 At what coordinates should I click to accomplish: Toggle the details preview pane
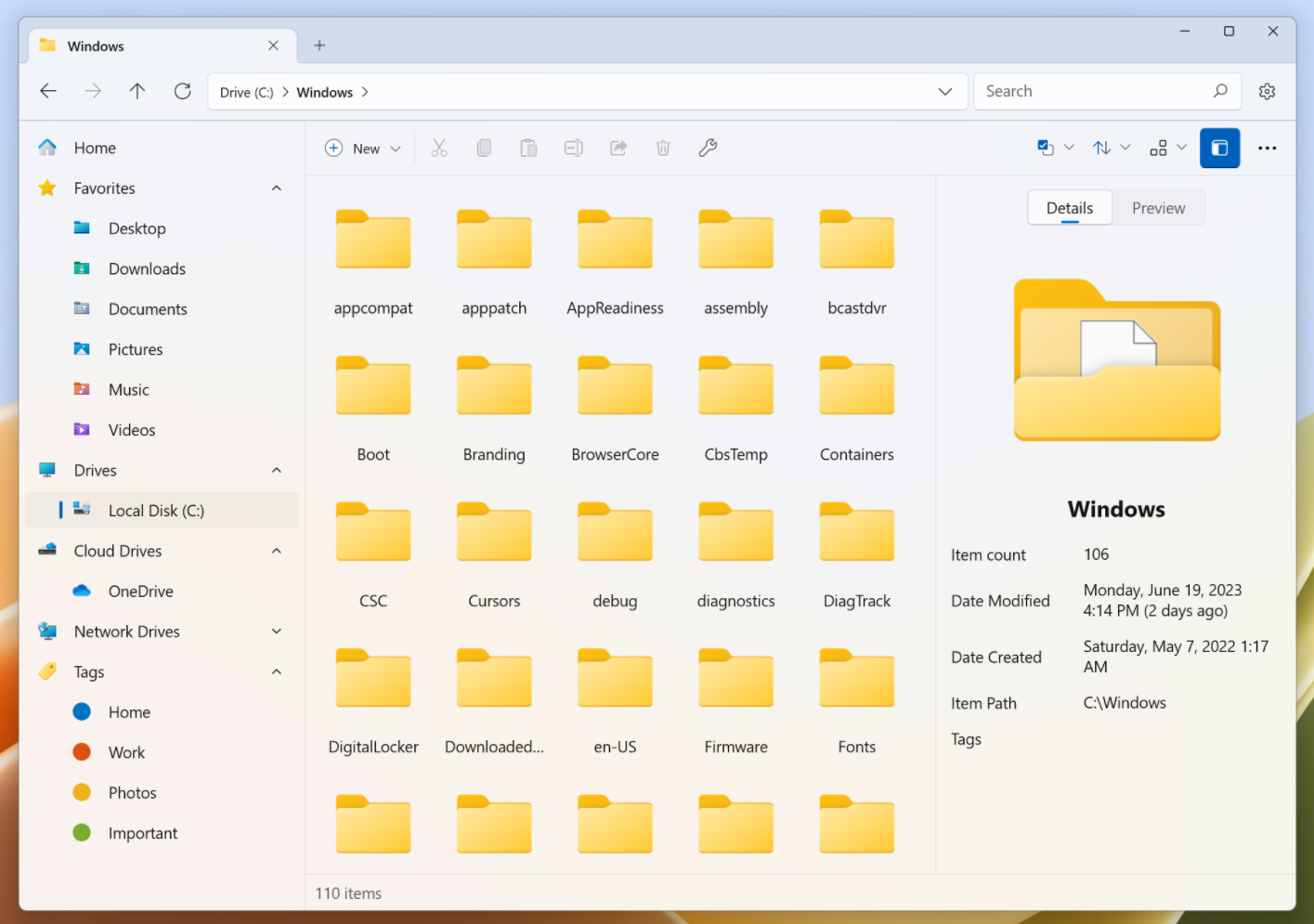pos(1220,148)
